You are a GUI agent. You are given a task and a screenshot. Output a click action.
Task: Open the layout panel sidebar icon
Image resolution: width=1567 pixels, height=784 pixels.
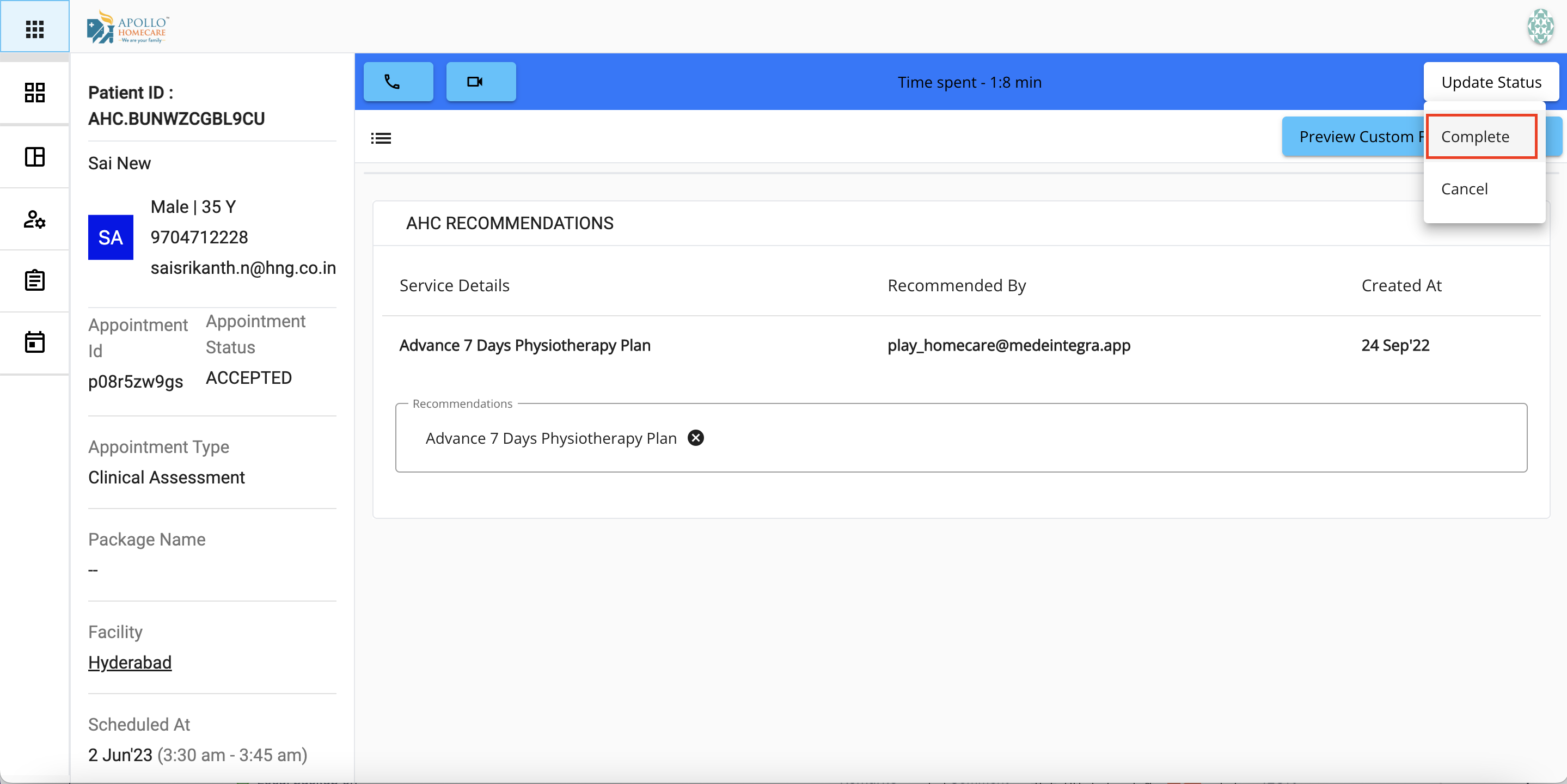click(35, 156)
